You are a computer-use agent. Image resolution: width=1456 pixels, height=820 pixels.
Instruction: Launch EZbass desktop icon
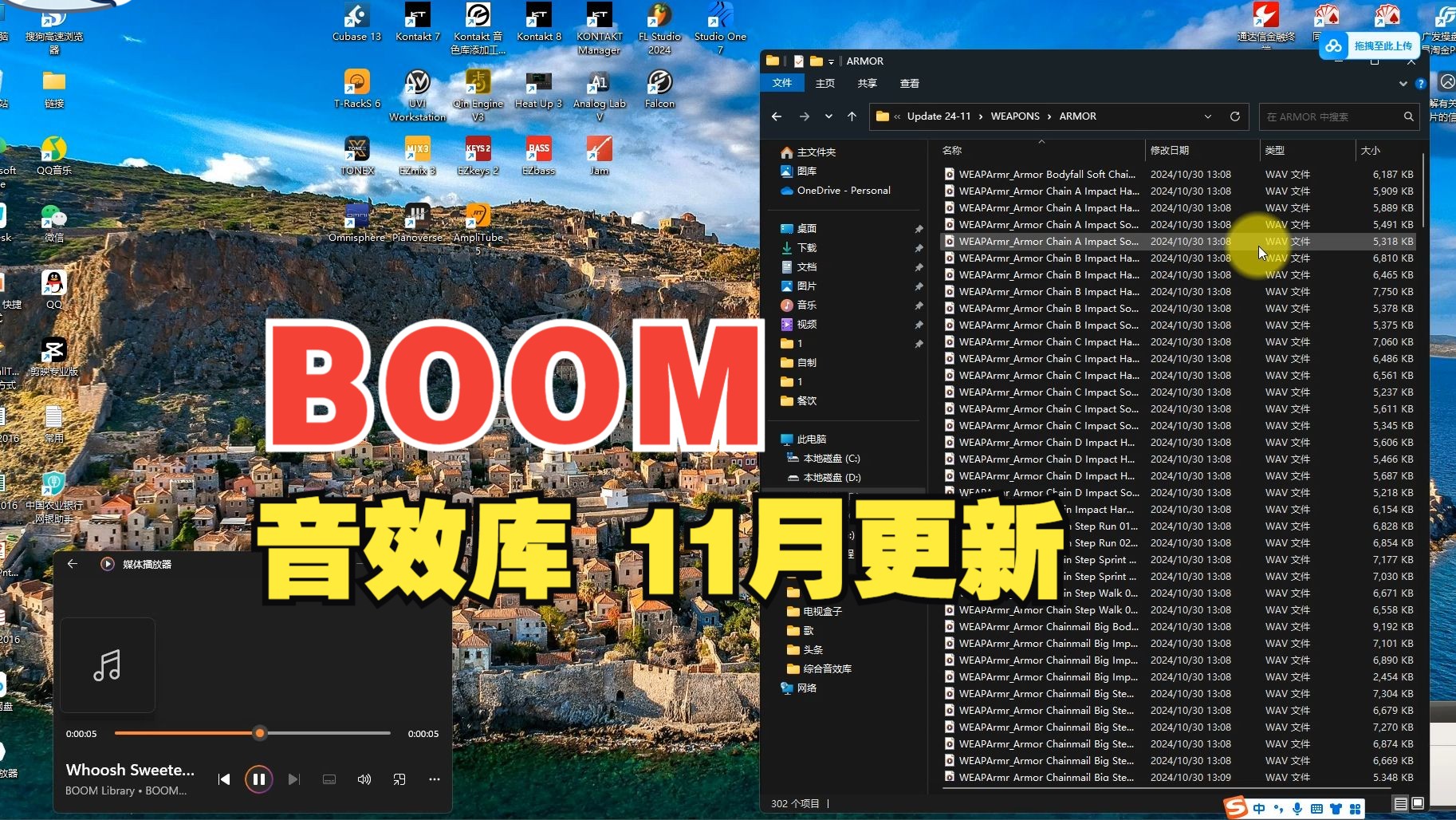click(x=538, y=156)
